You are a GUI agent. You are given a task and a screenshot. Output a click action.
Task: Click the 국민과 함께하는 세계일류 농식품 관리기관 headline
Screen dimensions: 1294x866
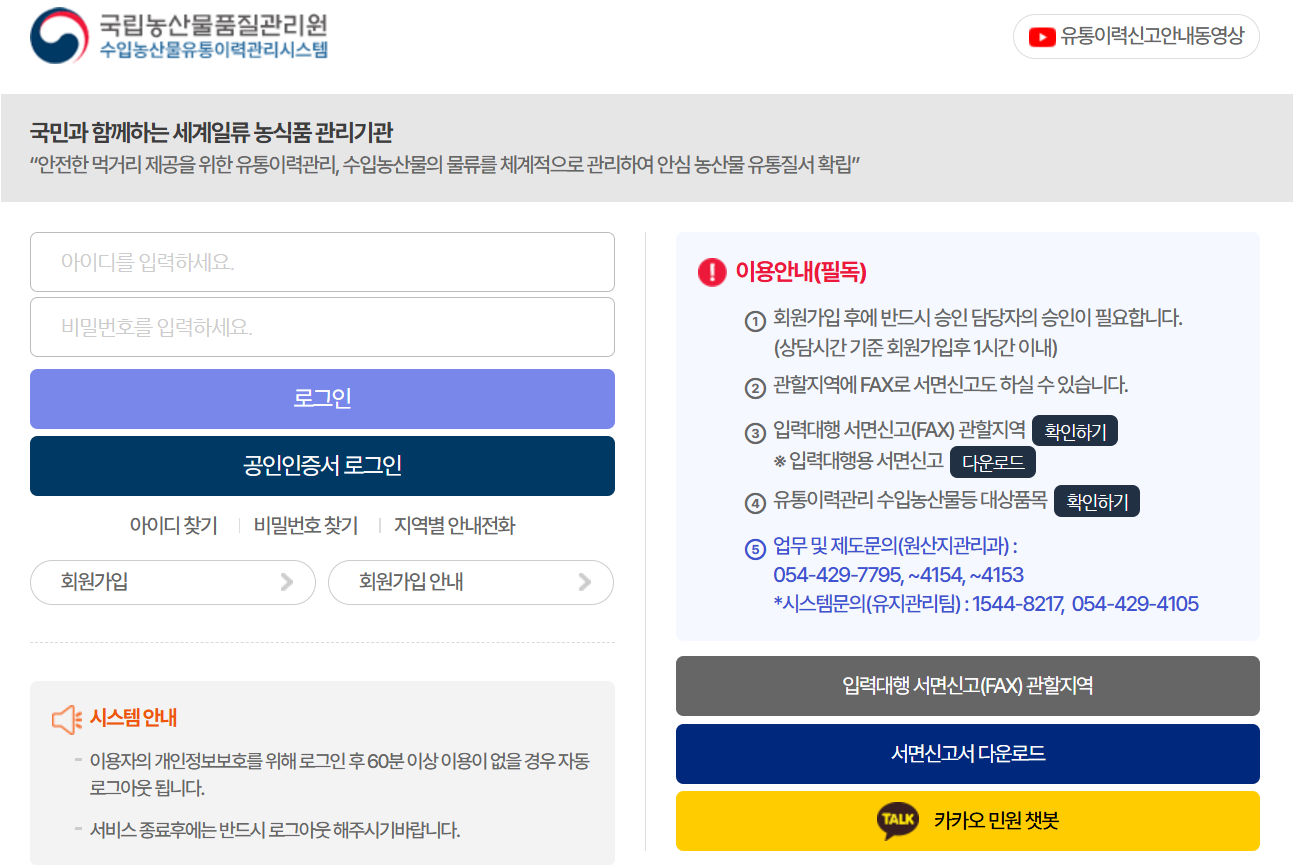(211, 132)
